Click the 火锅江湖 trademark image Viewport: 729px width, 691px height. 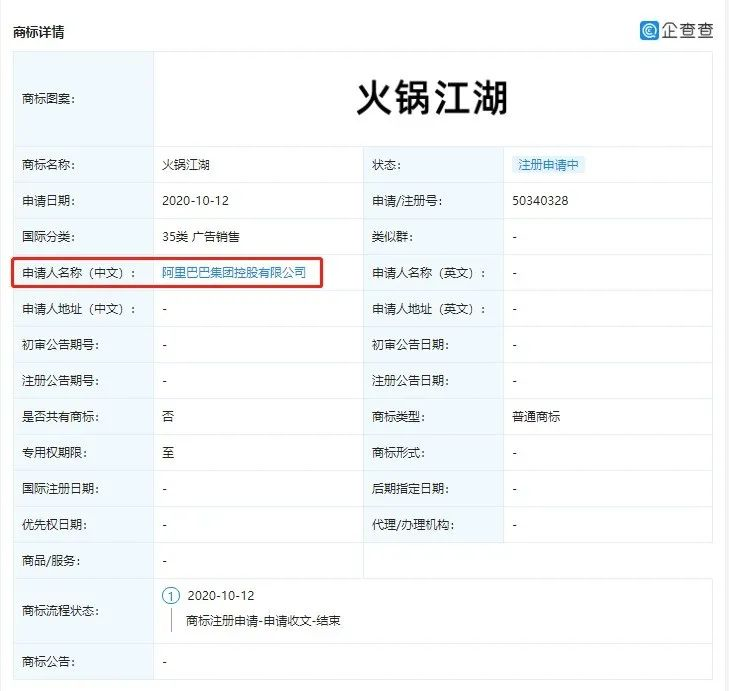[432, 99]
